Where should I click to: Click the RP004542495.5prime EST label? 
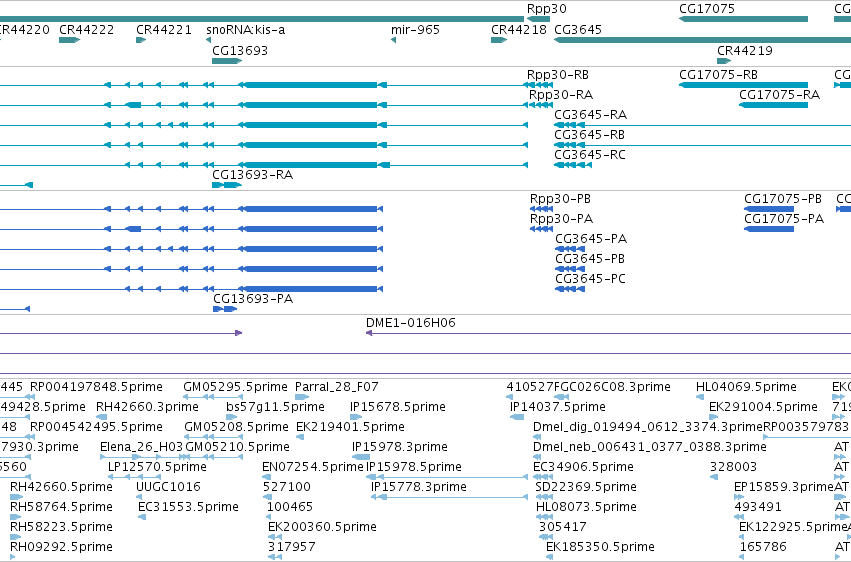pos(96,427)
